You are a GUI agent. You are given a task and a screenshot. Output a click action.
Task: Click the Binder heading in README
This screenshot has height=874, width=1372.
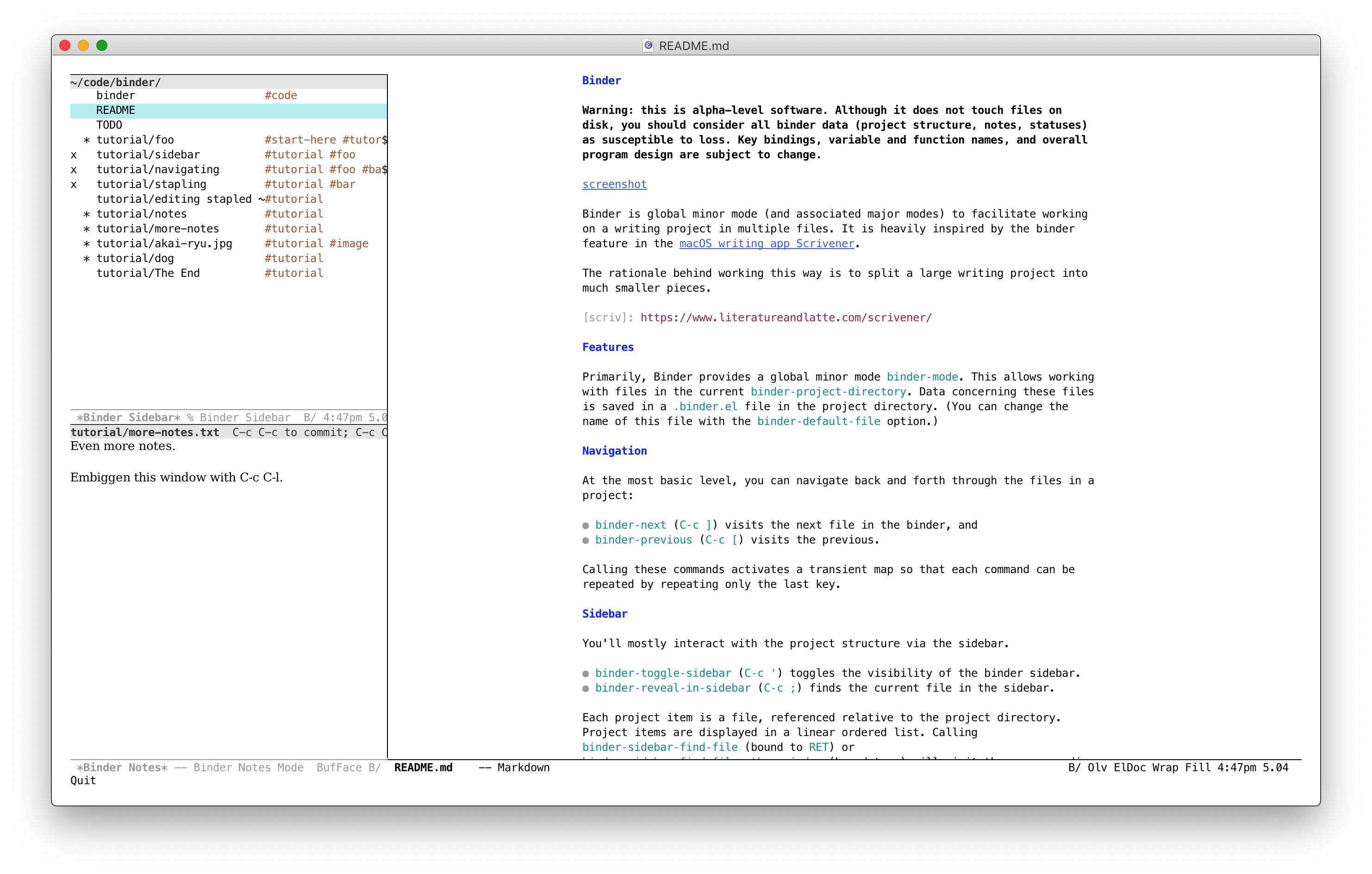tap(601, 81)
